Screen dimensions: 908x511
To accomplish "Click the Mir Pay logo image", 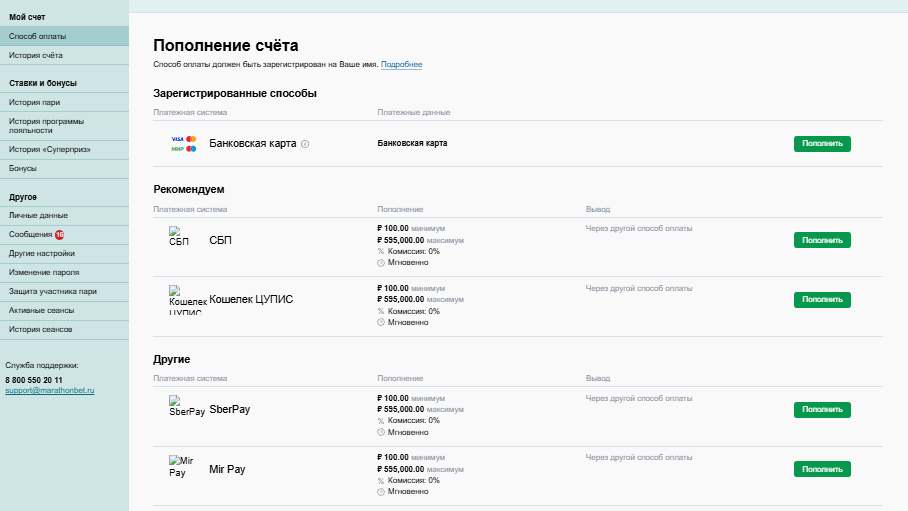I will 181,467.
